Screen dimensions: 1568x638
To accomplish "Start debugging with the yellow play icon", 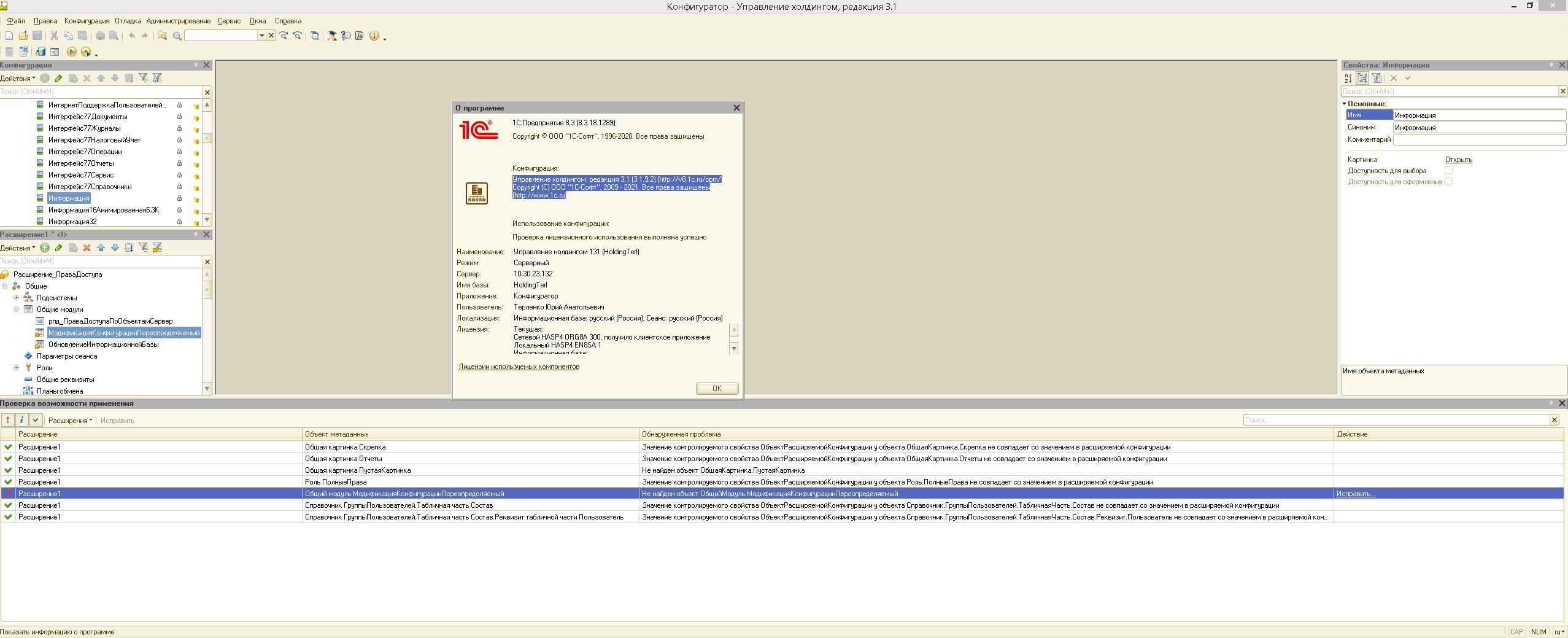I will point(72,52).
